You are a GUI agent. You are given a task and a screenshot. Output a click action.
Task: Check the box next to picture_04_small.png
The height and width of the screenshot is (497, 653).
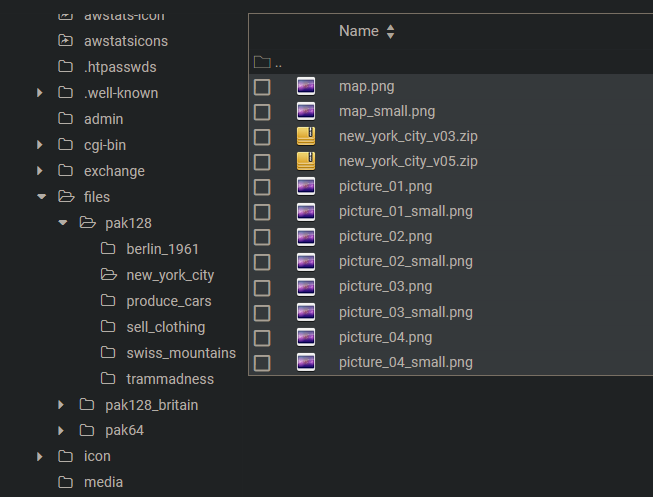[262, 363]
